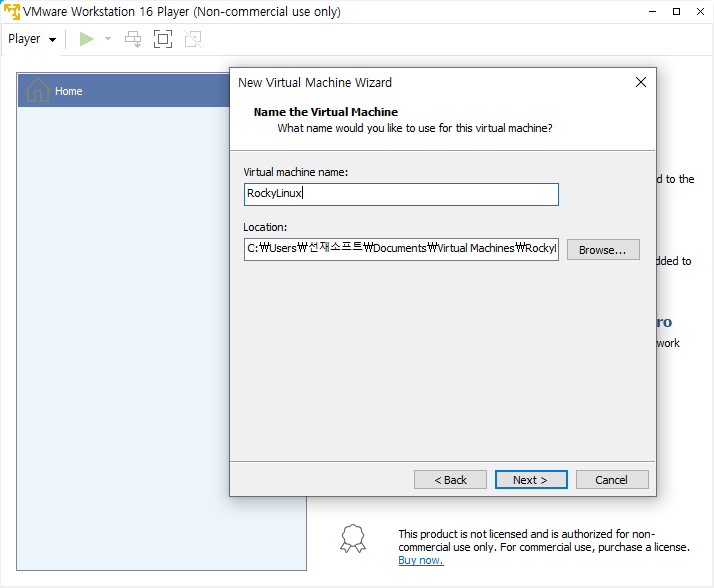This screenshot has width=714, height=588.
Task: Click the green power on play icon
Action: pos(87,39)
